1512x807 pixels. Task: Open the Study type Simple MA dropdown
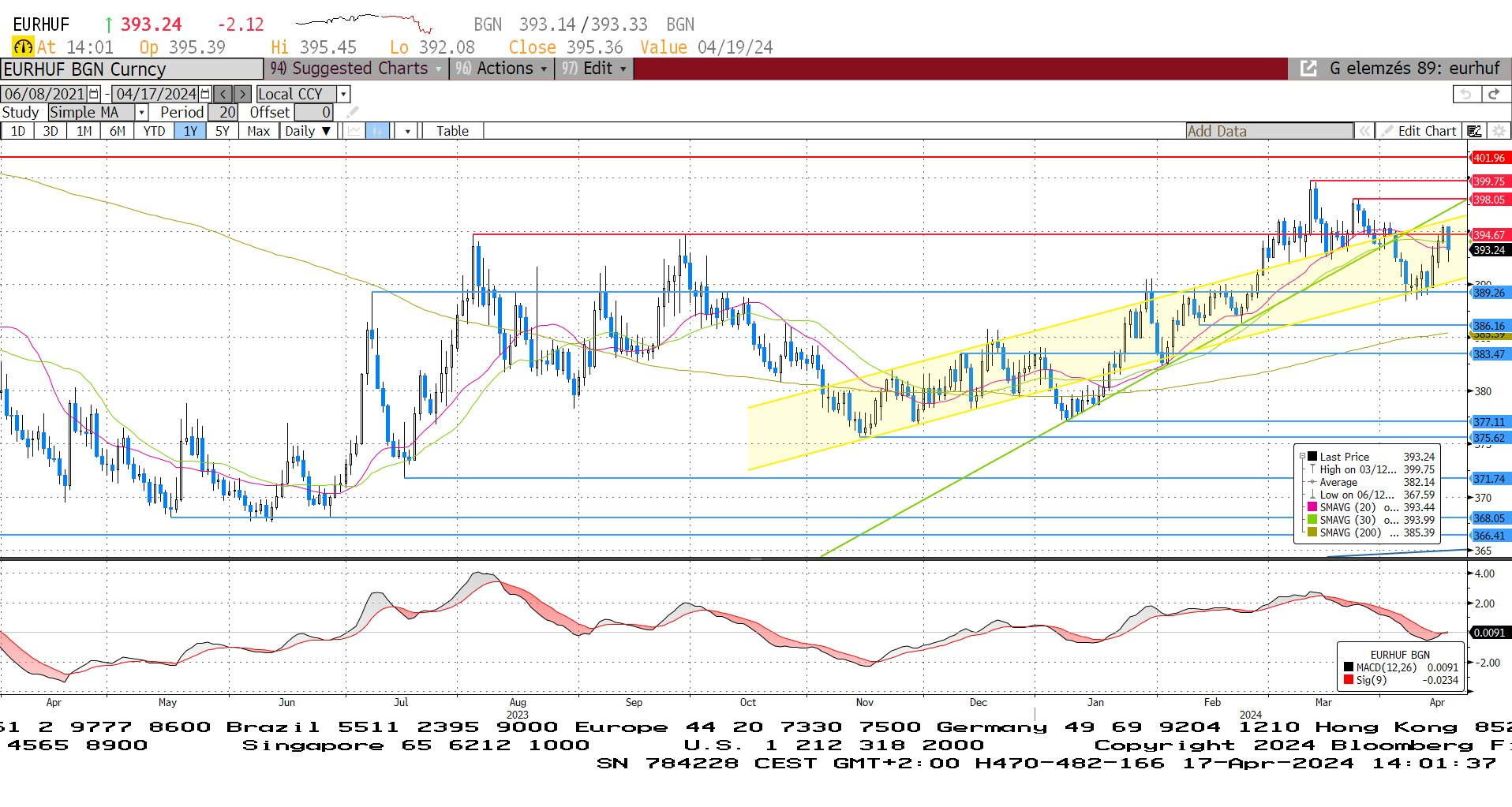142,112
